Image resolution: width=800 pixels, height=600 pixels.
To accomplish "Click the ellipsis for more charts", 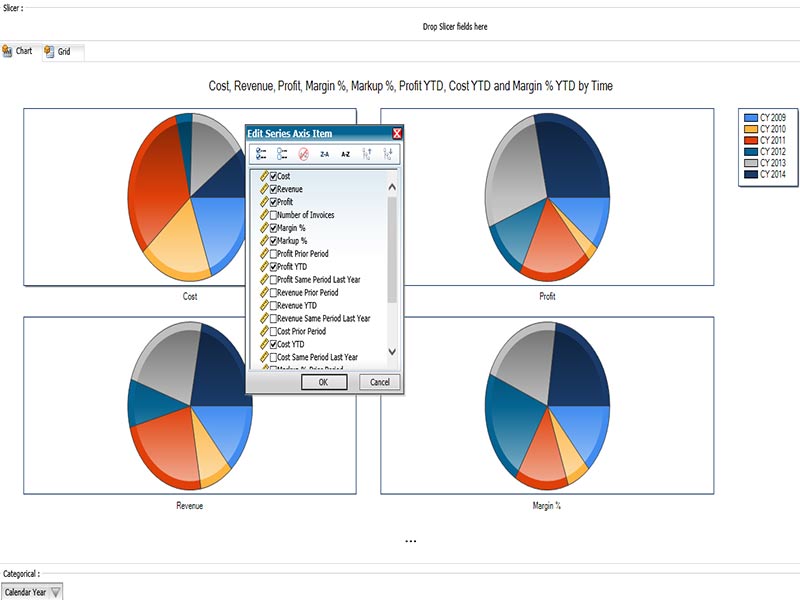I will tap(411, 541).
